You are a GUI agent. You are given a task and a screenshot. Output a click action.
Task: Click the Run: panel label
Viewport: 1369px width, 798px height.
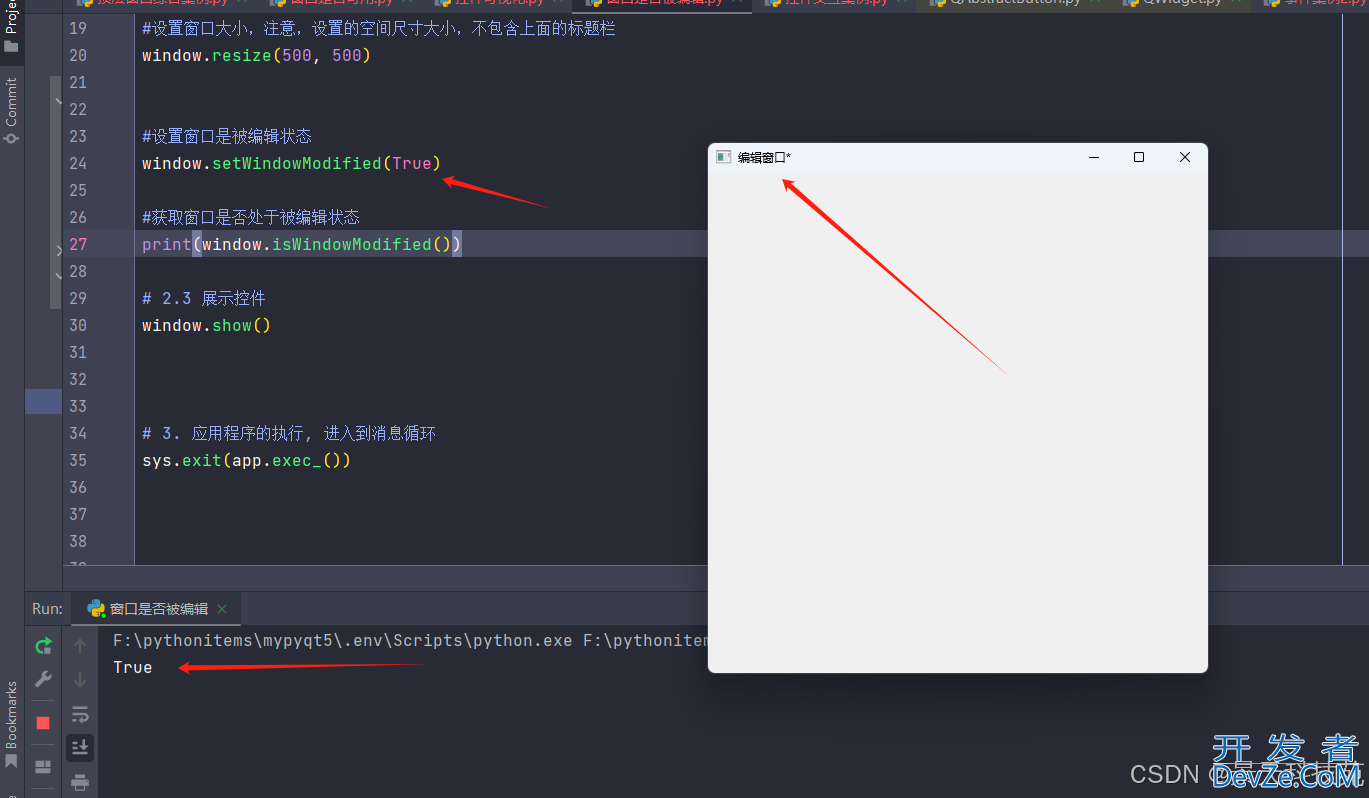(47, 608)
